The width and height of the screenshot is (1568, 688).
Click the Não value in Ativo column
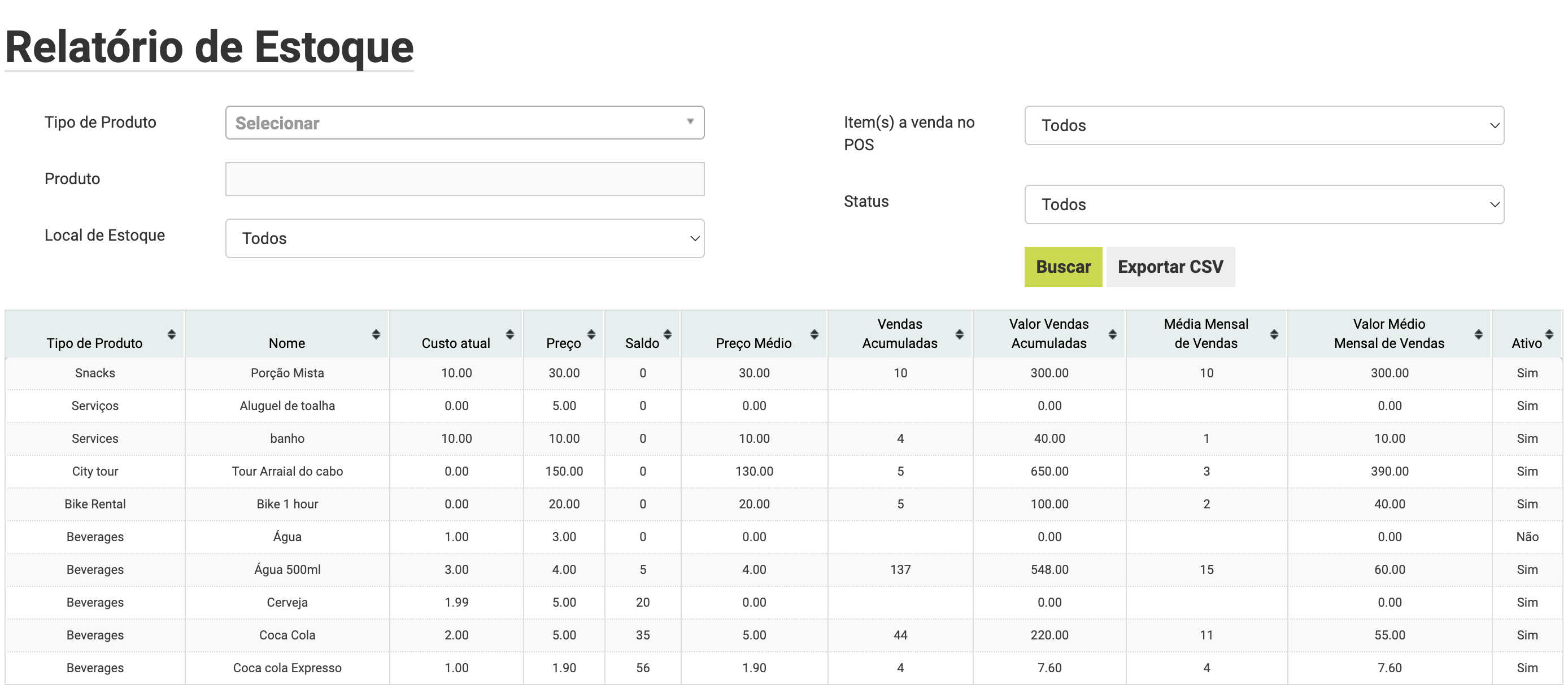tap(1527, 537)
